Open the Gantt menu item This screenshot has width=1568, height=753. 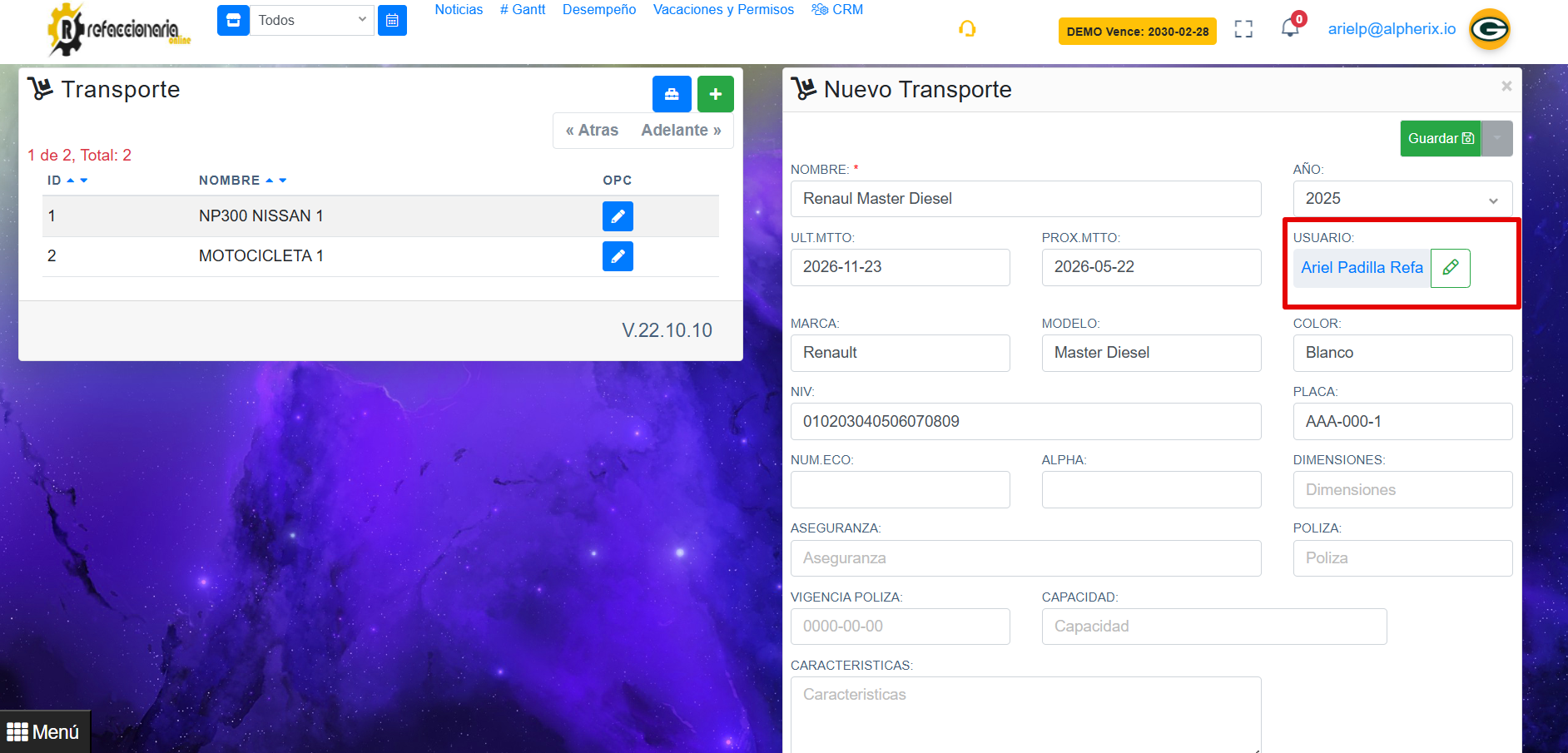pyautogui.click(x=523, y=10)
